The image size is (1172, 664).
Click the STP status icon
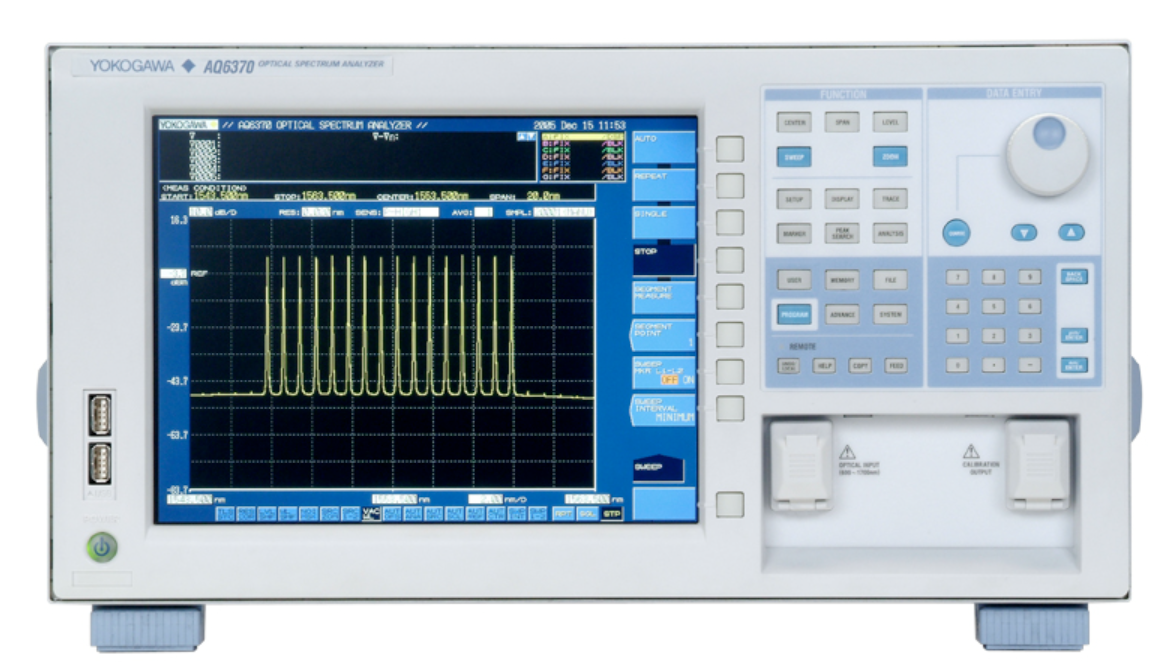(612, 514)
